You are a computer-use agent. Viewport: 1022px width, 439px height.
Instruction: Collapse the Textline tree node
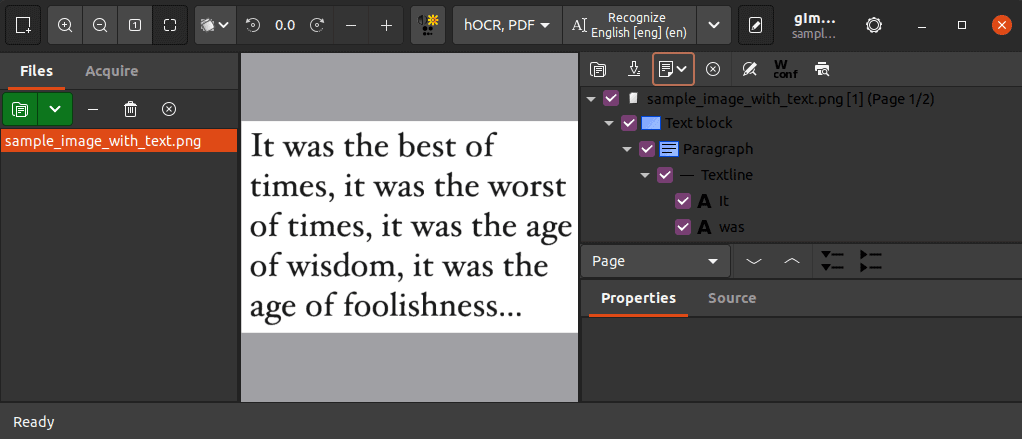645,176
